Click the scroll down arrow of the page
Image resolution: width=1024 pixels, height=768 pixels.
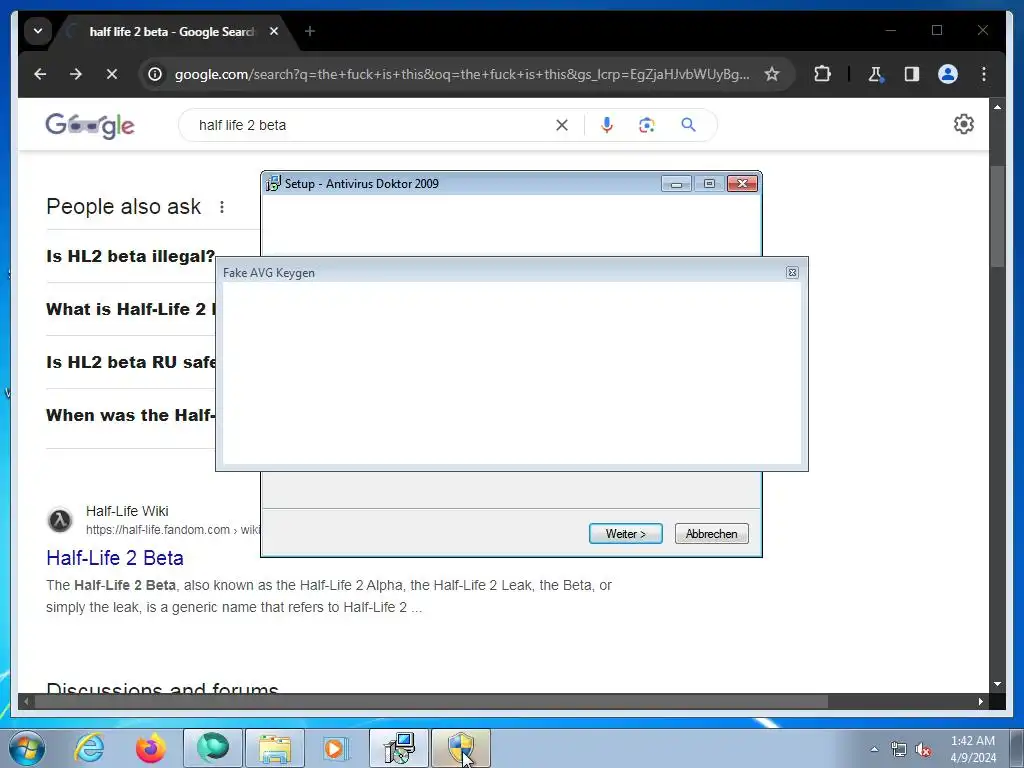point(997,684)
